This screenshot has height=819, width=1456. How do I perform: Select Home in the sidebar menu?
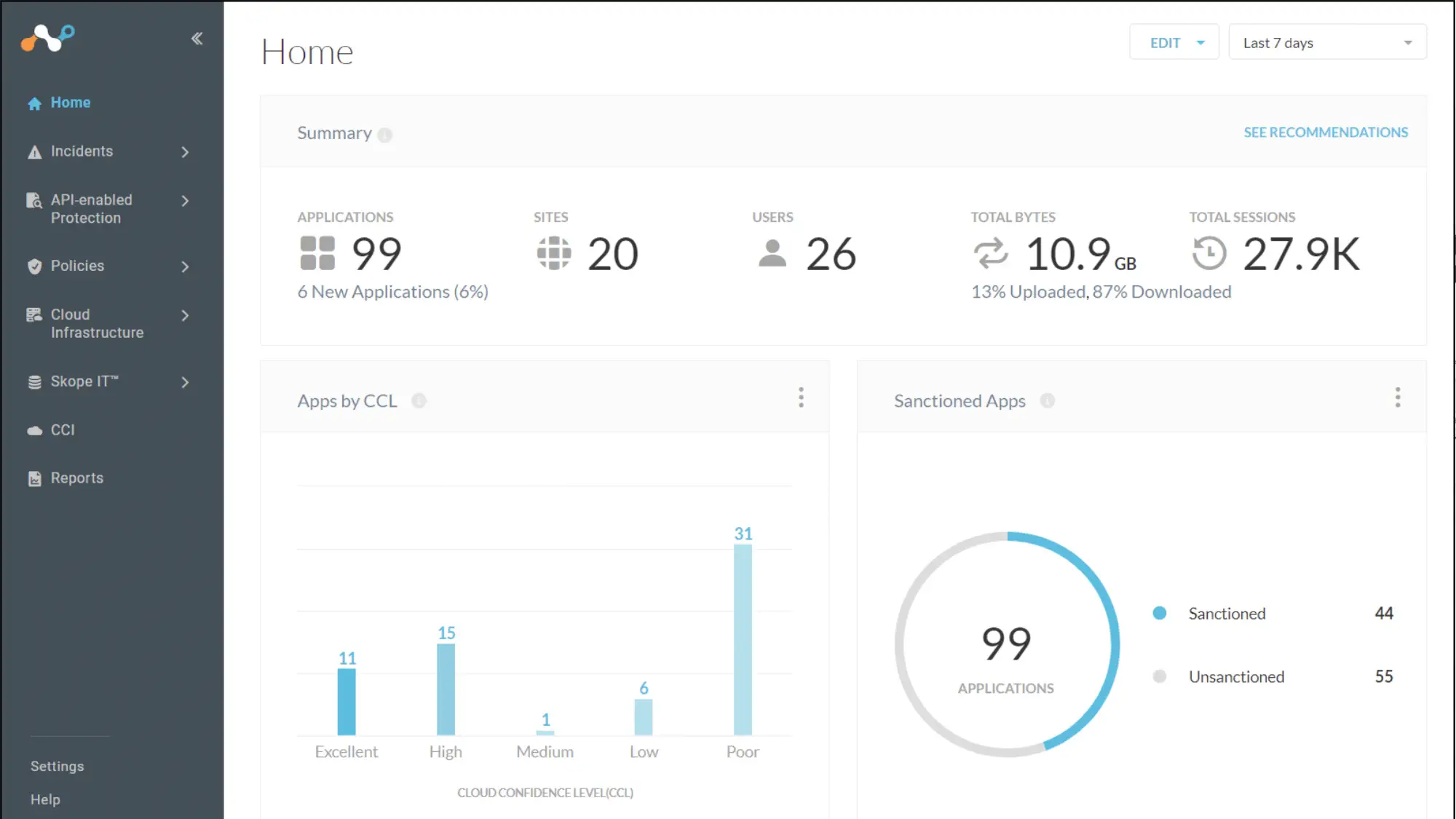tap(70, 102)
